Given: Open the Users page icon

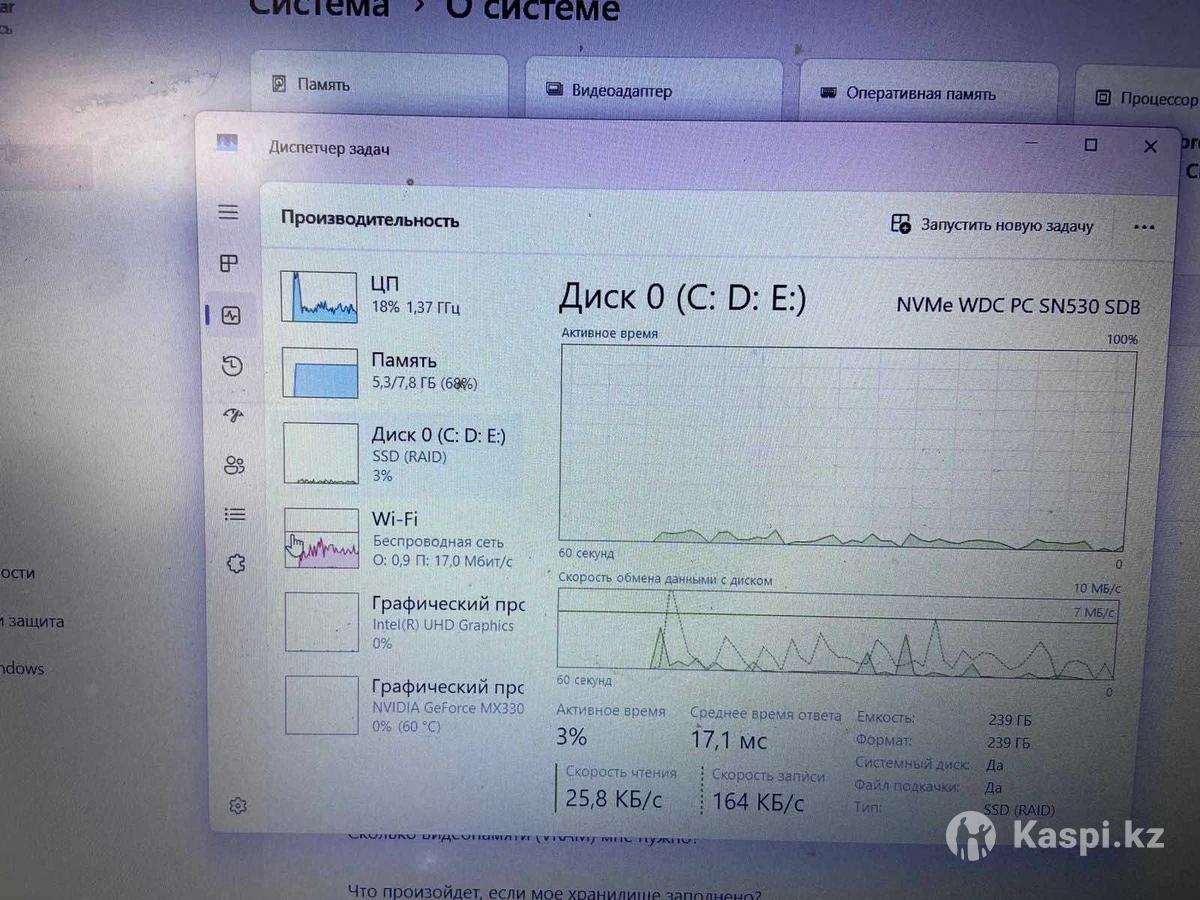Looking at the screenshot, I should coord(234,465).
